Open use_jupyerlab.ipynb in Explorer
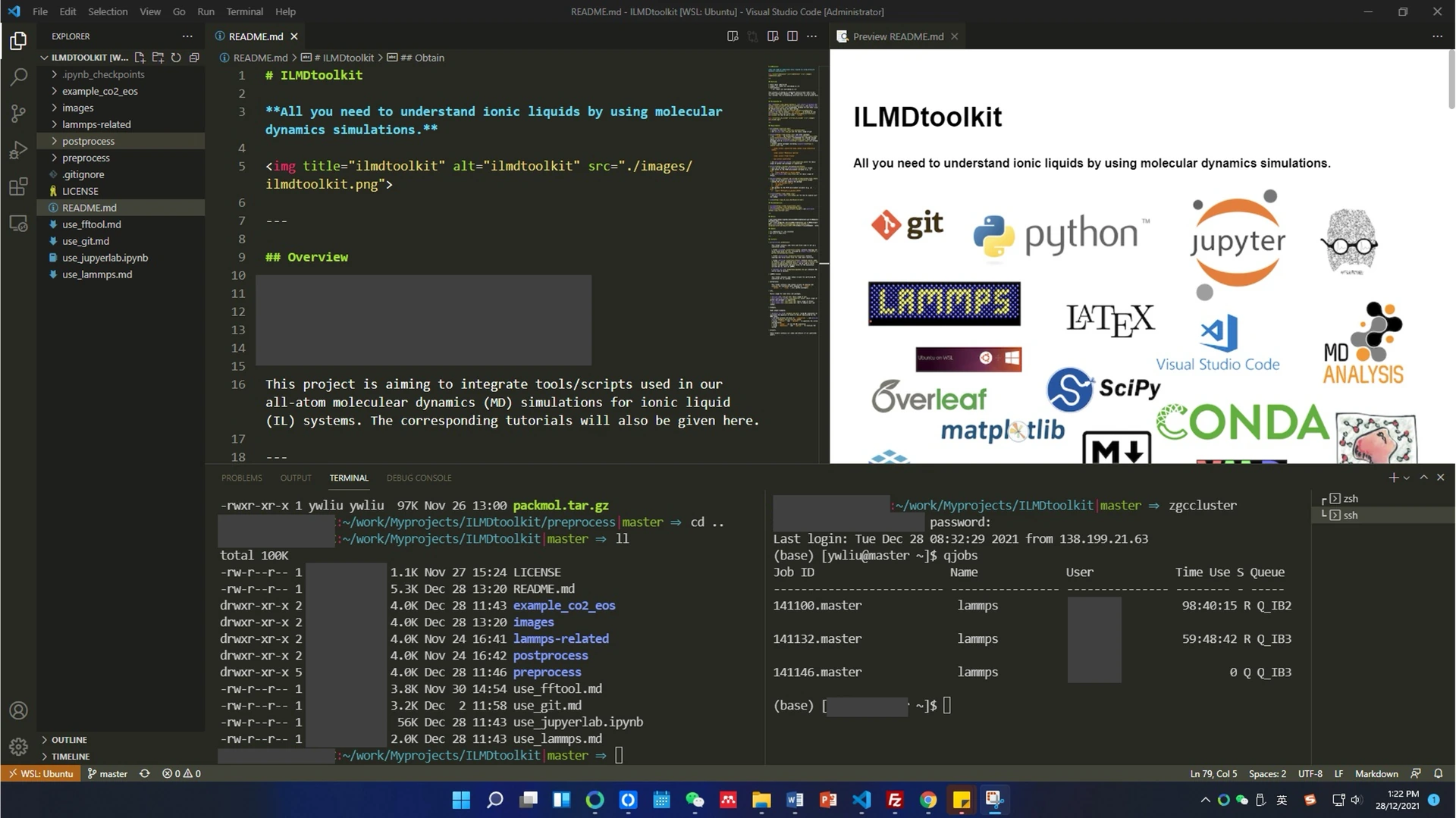 [121, 258]
